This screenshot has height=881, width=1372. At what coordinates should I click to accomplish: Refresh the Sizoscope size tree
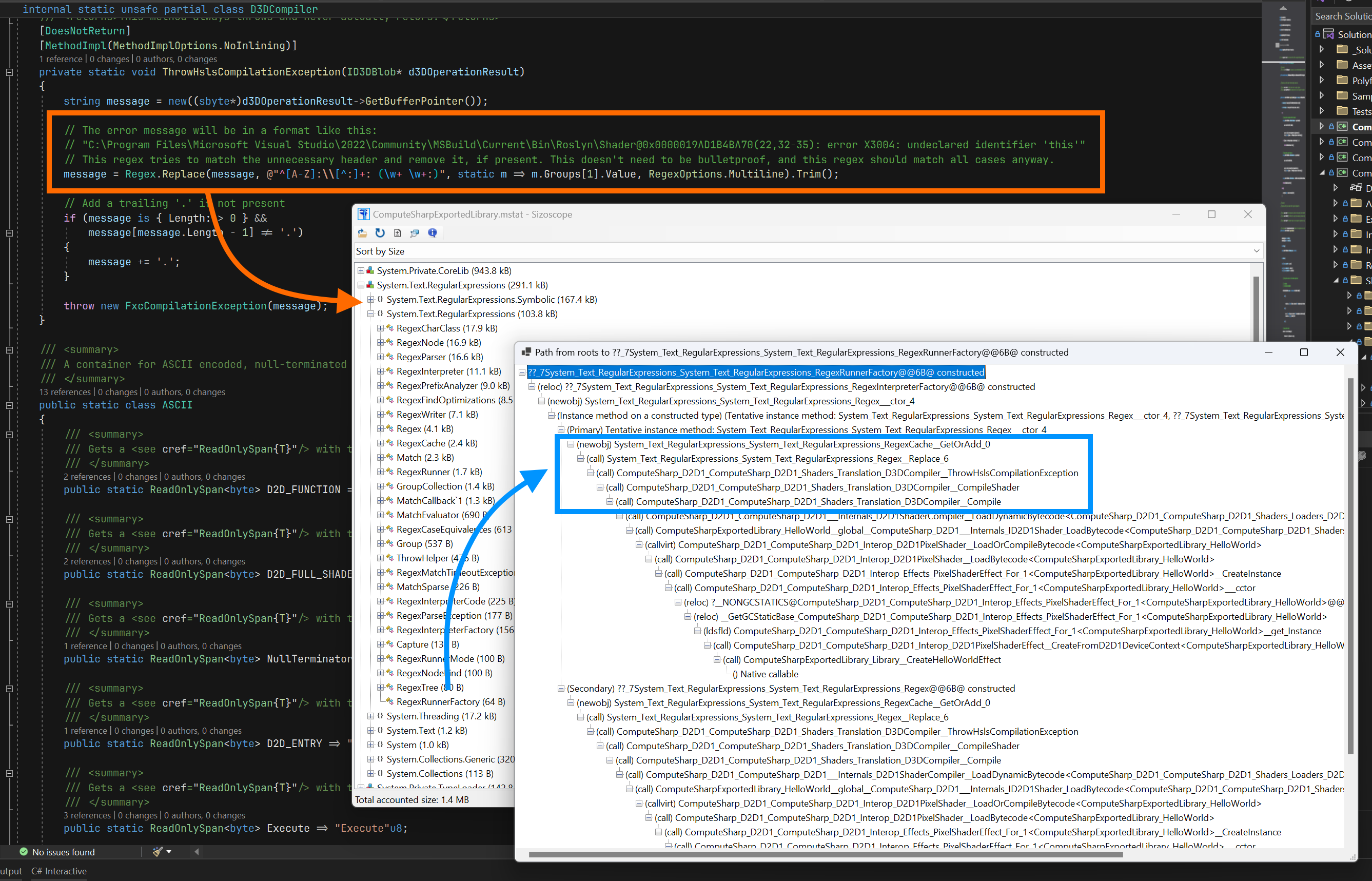click(380, 233)
